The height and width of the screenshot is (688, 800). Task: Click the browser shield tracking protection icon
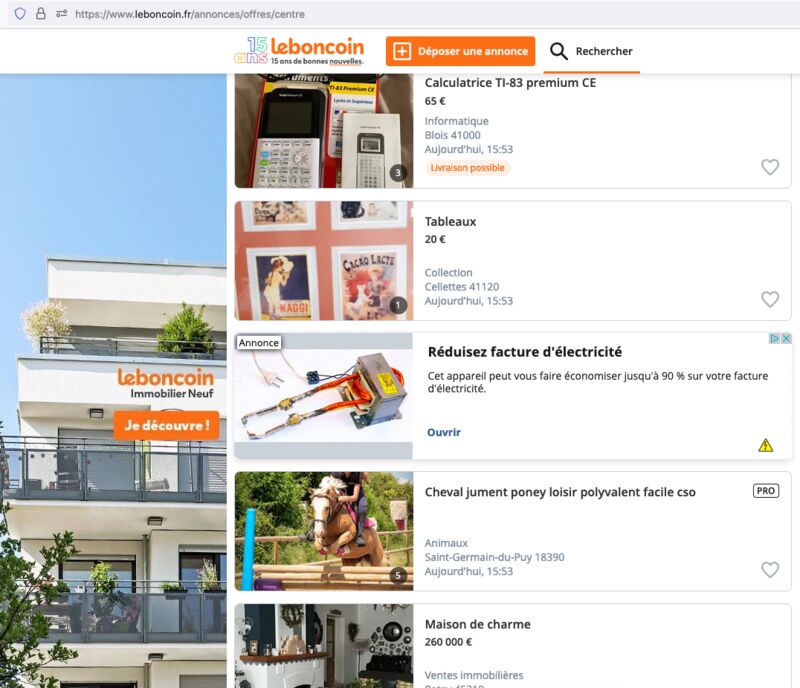coord(20,14)
